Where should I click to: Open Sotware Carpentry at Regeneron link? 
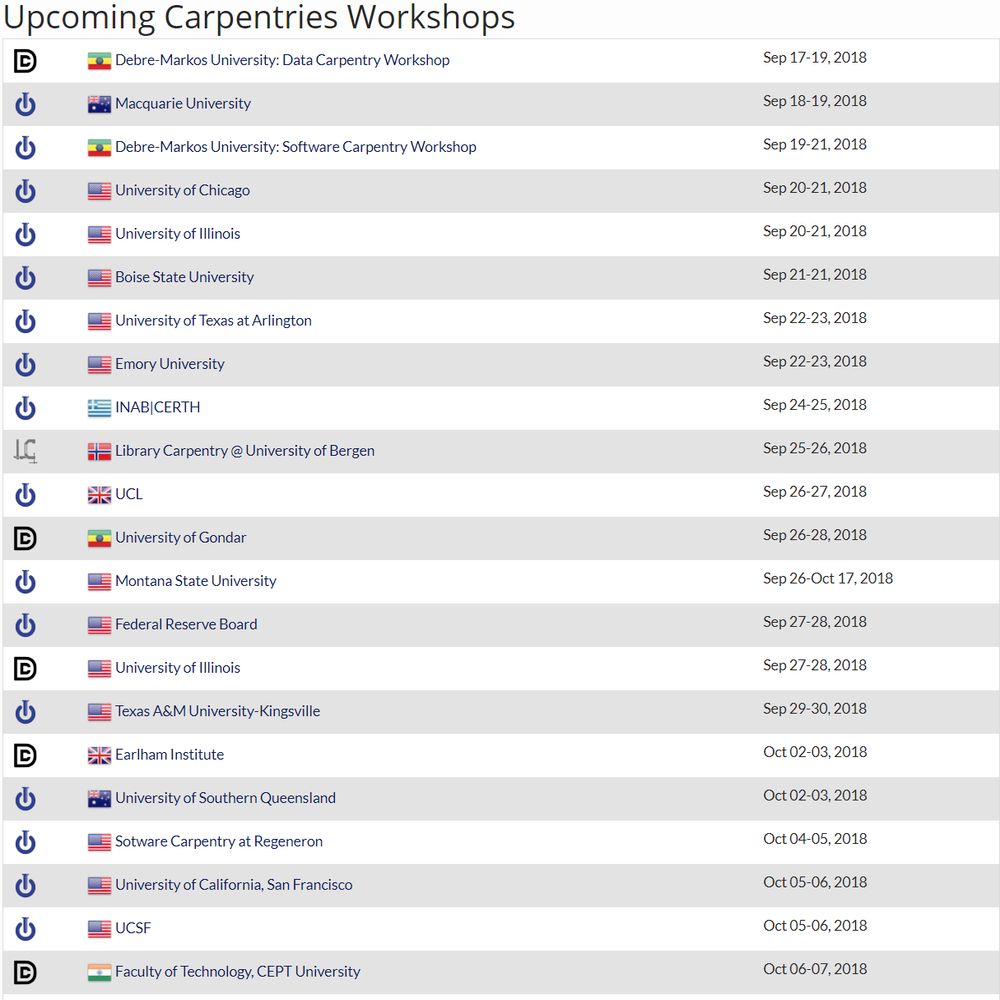pyautogui.click(x=219, y=841)
